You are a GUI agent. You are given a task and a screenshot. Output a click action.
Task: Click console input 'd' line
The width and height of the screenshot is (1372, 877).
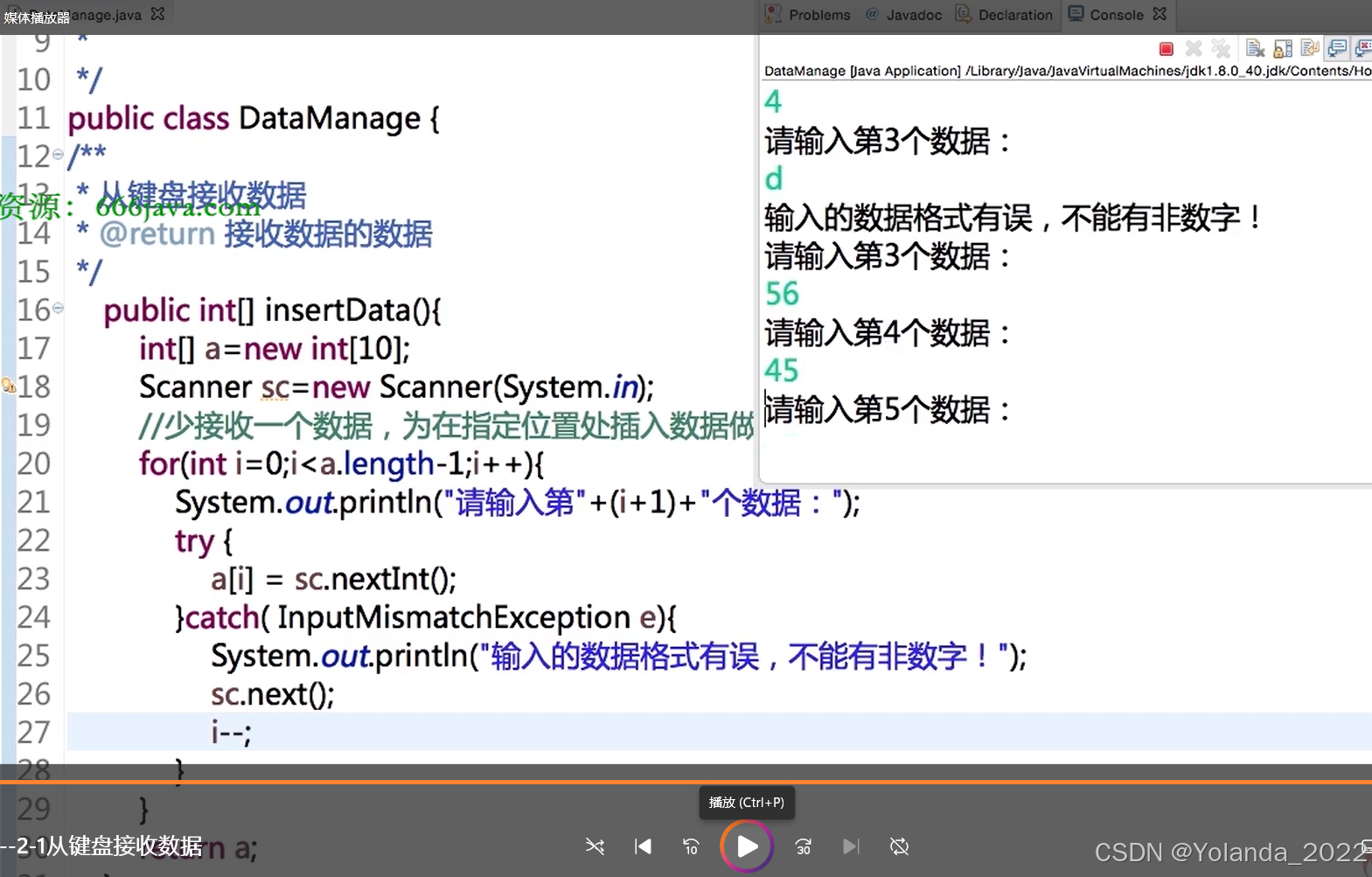tap(773, 179)
